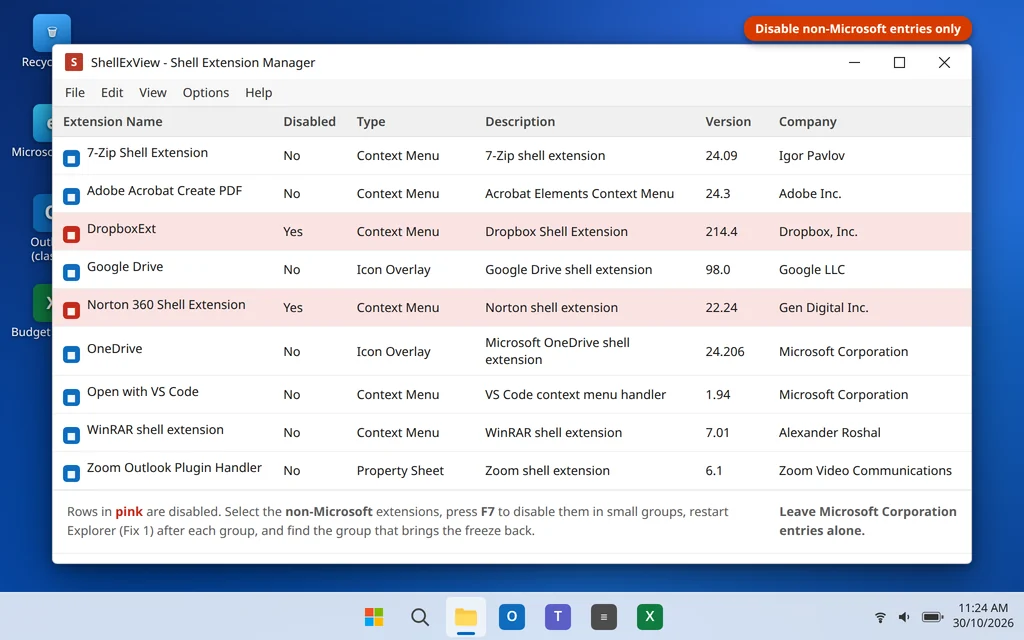Open taskbar Search

tap(420, 616)
